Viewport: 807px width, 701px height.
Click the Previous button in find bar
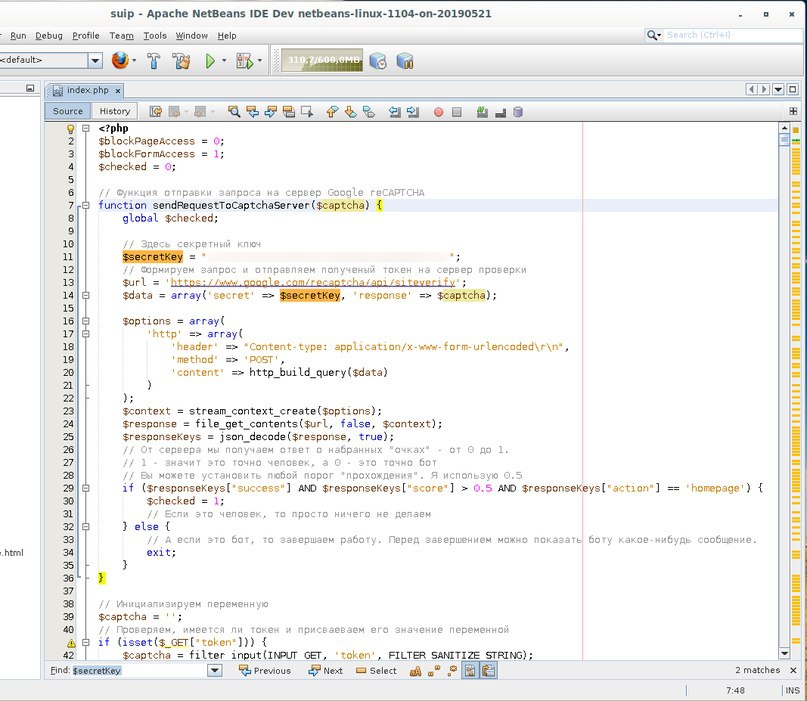[265, 671]
